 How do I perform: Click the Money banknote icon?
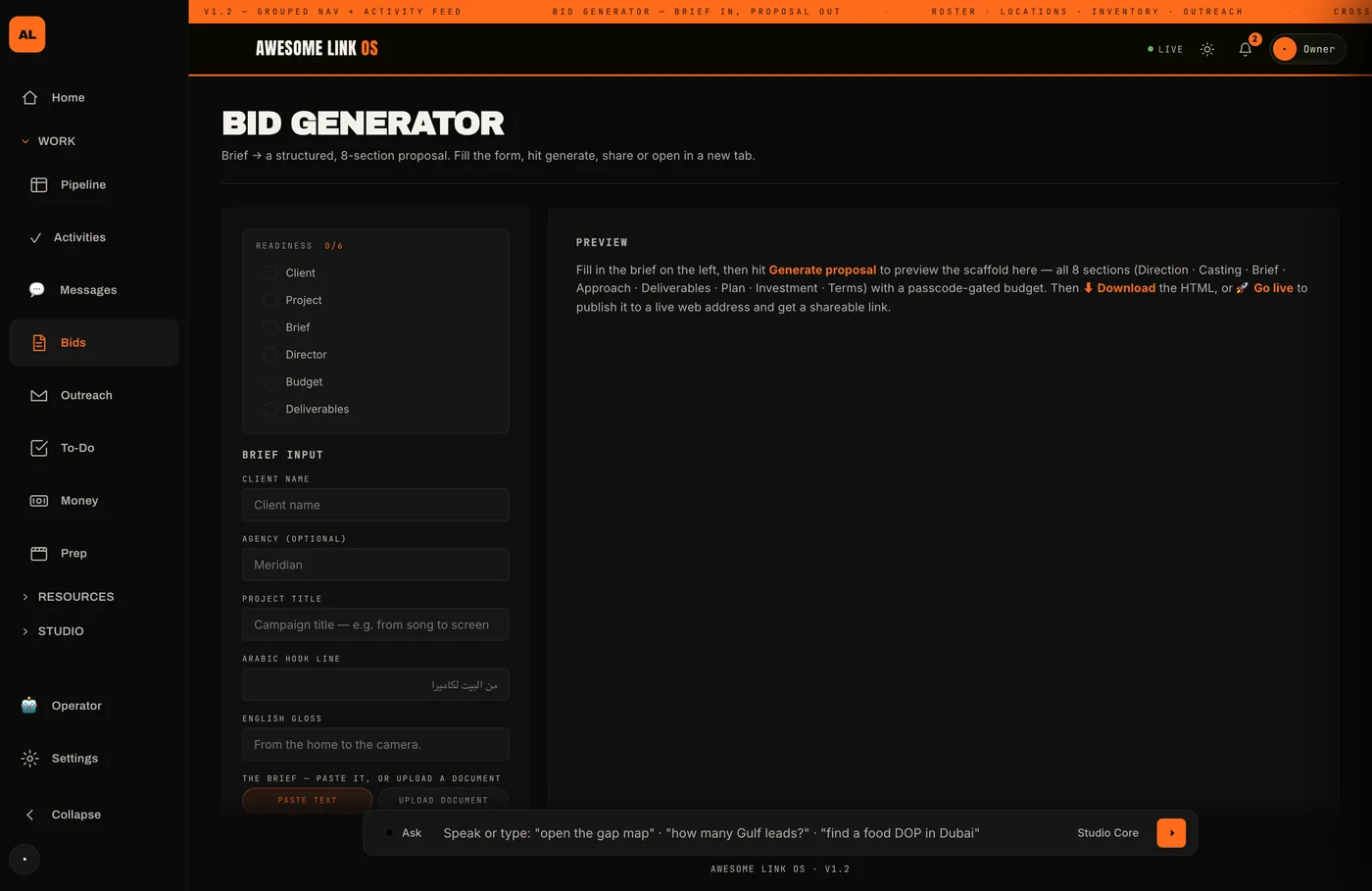pos(39,501)
